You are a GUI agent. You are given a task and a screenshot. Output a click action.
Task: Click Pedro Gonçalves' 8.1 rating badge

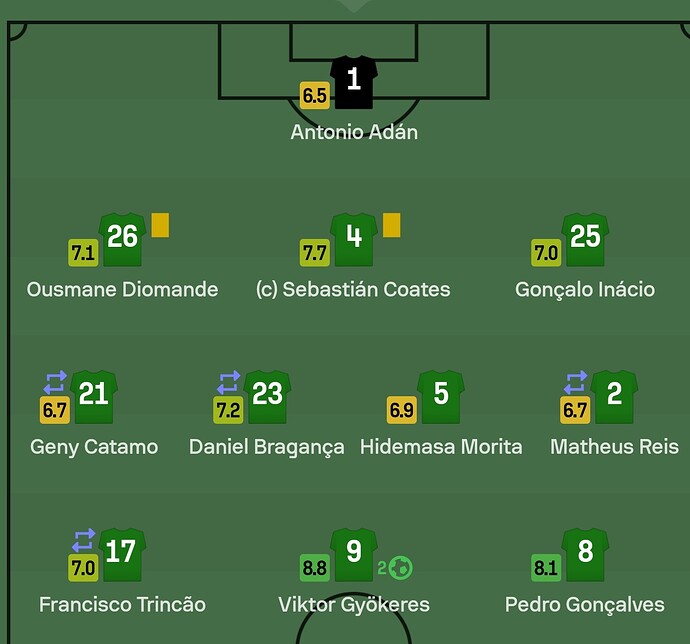click(546, 568)
